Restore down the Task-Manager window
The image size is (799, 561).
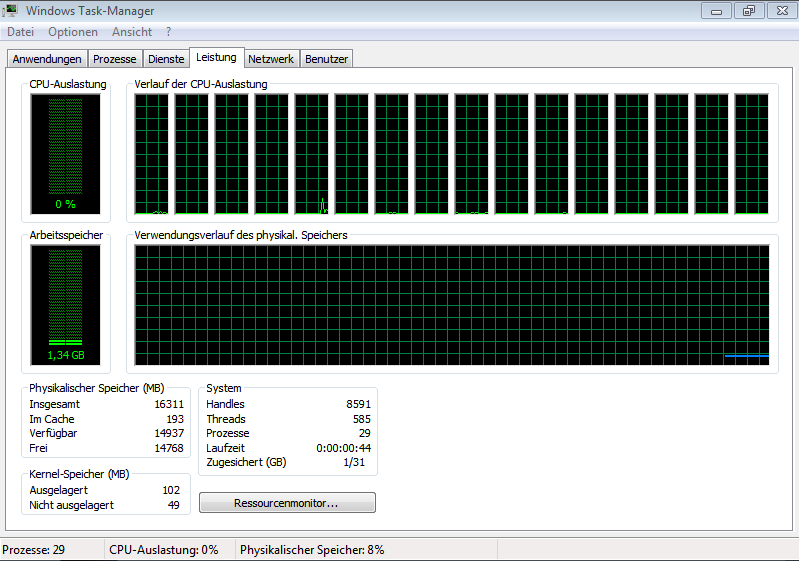tap(749, 11)
